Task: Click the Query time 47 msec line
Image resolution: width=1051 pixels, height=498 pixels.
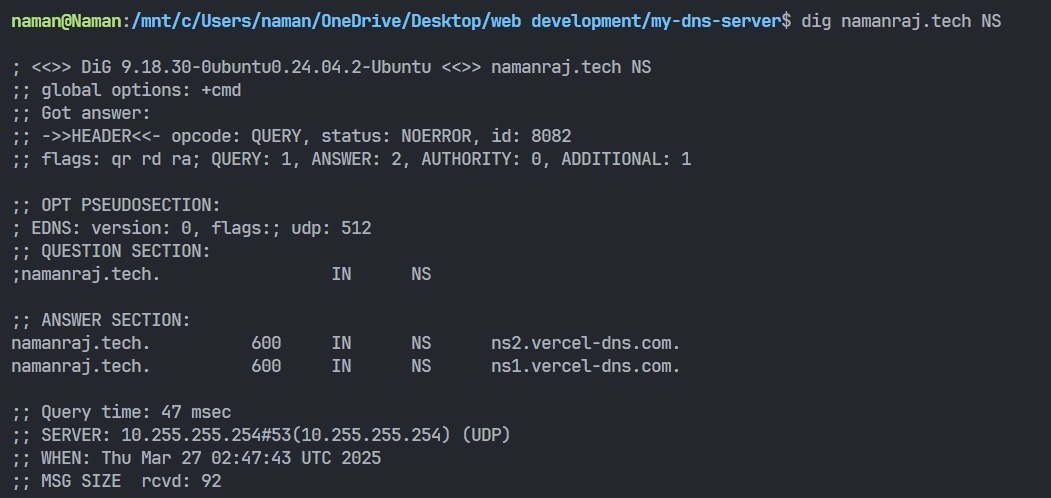Action: point(121,412)
